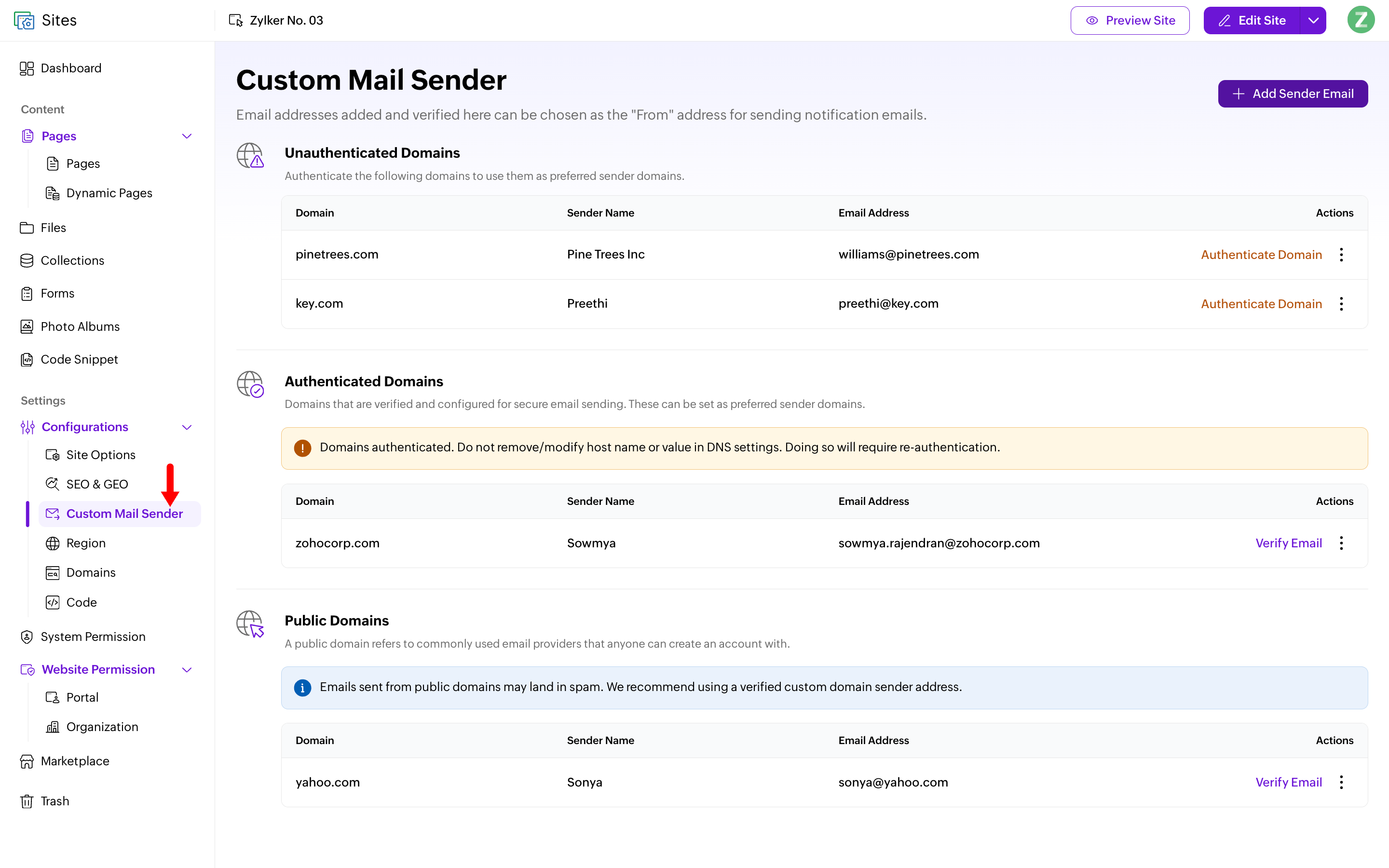Select Custom Mail Sender in sidebar

[x=120, y=514]
